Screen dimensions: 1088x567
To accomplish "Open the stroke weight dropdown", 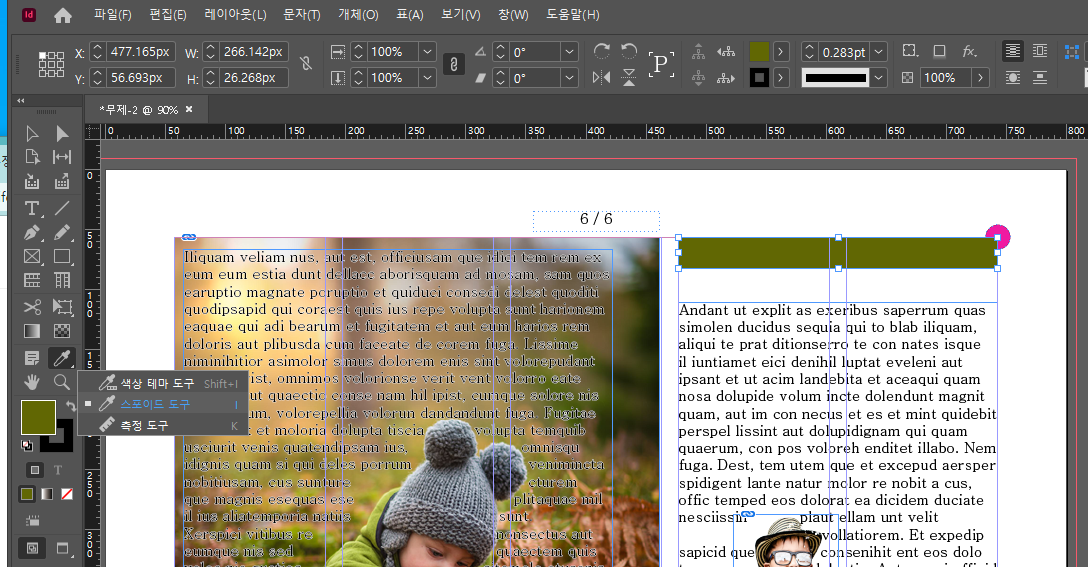I will coord(878,52).
